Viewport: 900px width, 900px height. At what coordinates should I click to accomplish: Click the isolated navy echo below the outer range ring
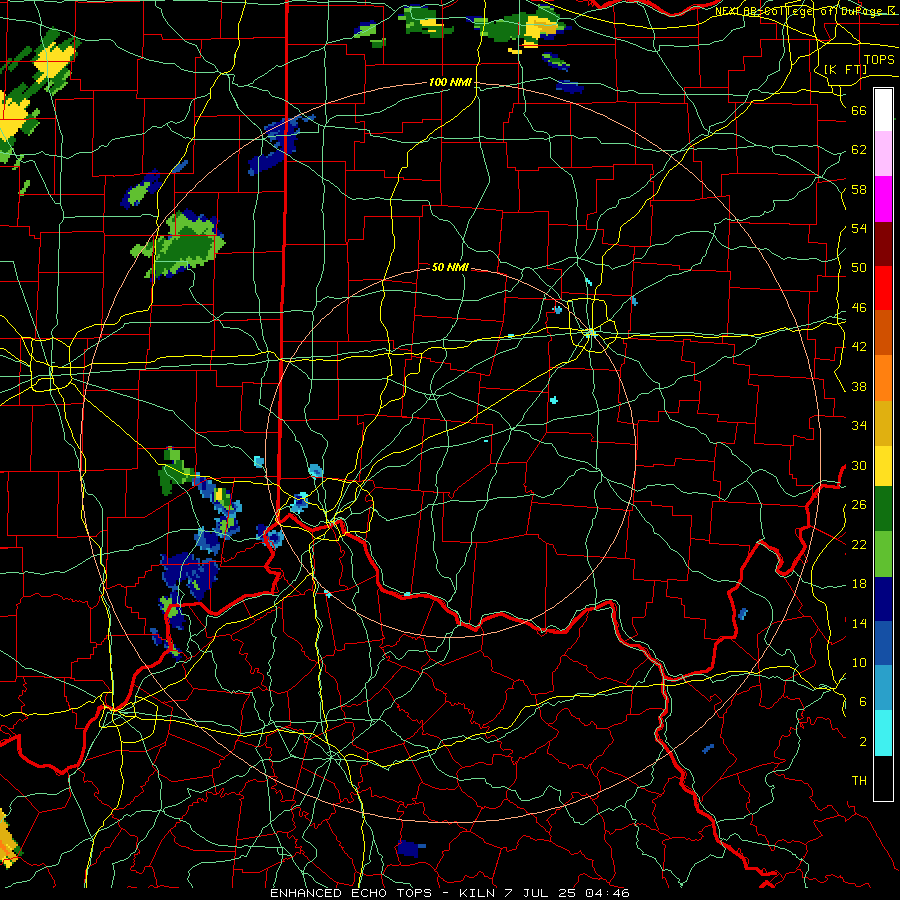(x=410, y=848)
